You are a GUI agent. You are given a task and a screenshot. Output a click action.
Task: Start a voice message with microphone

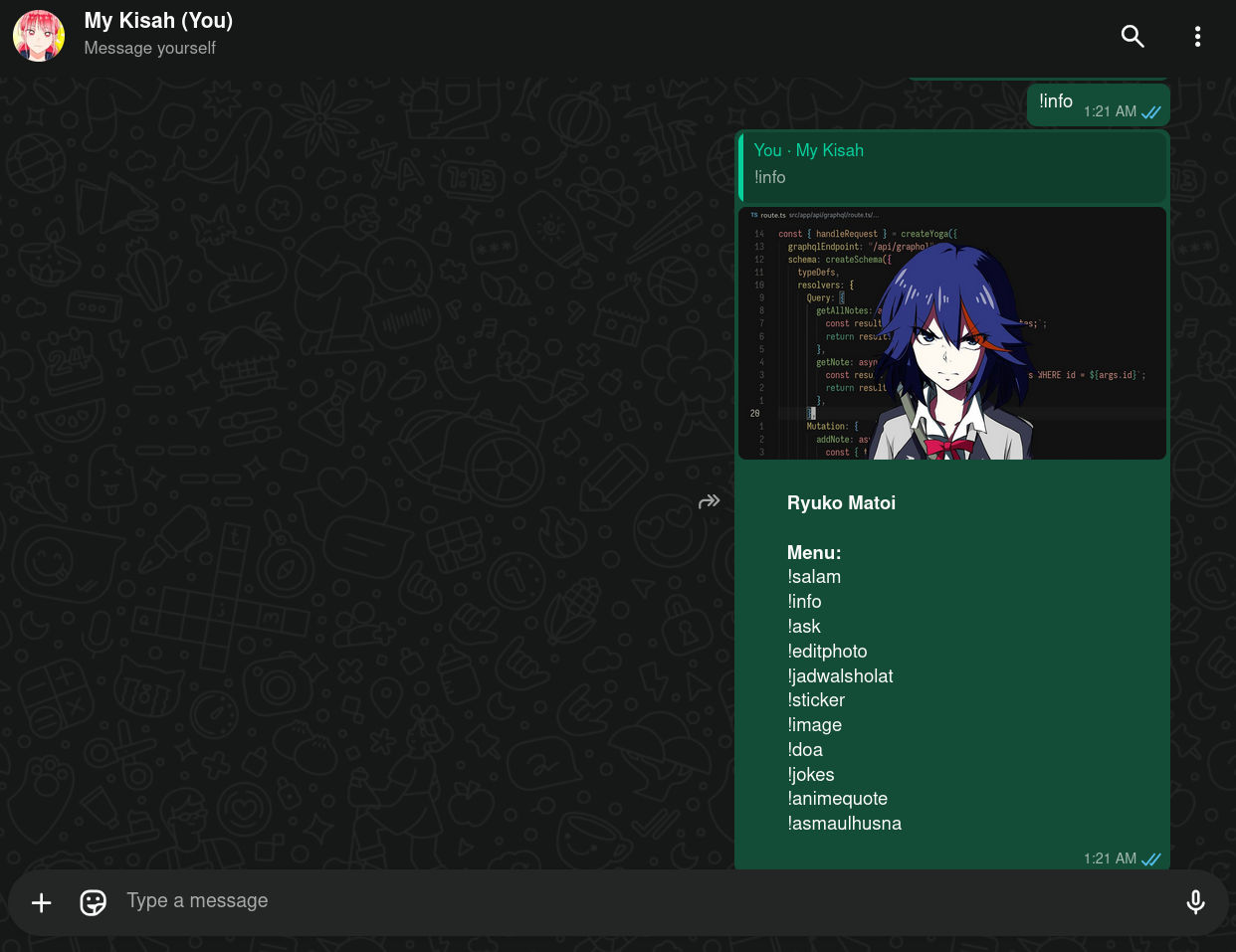[x=1195, y=902]
